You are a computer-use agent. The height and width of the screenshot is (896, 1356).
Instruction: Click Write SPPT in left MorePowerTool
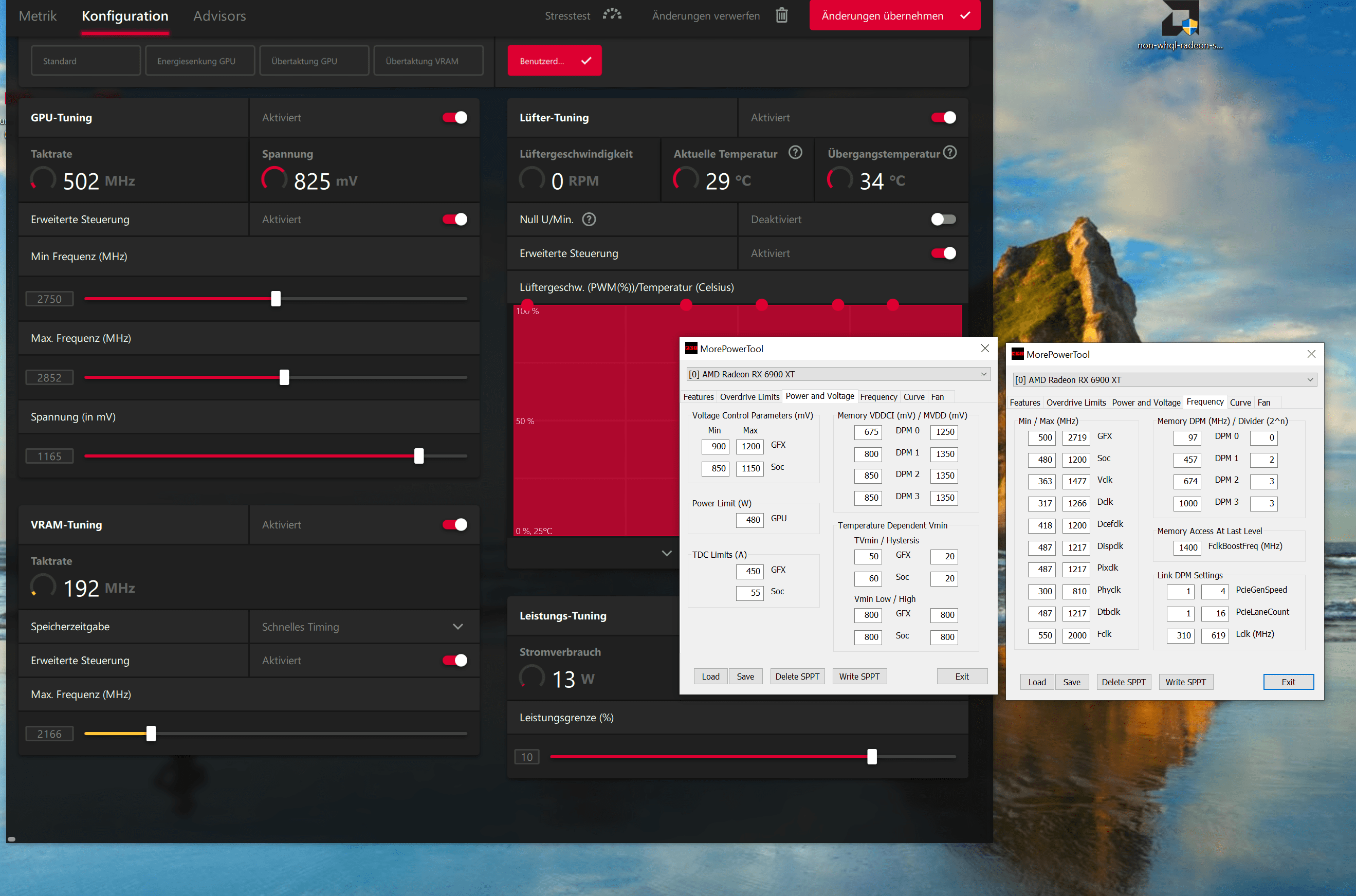click(859, 676)
